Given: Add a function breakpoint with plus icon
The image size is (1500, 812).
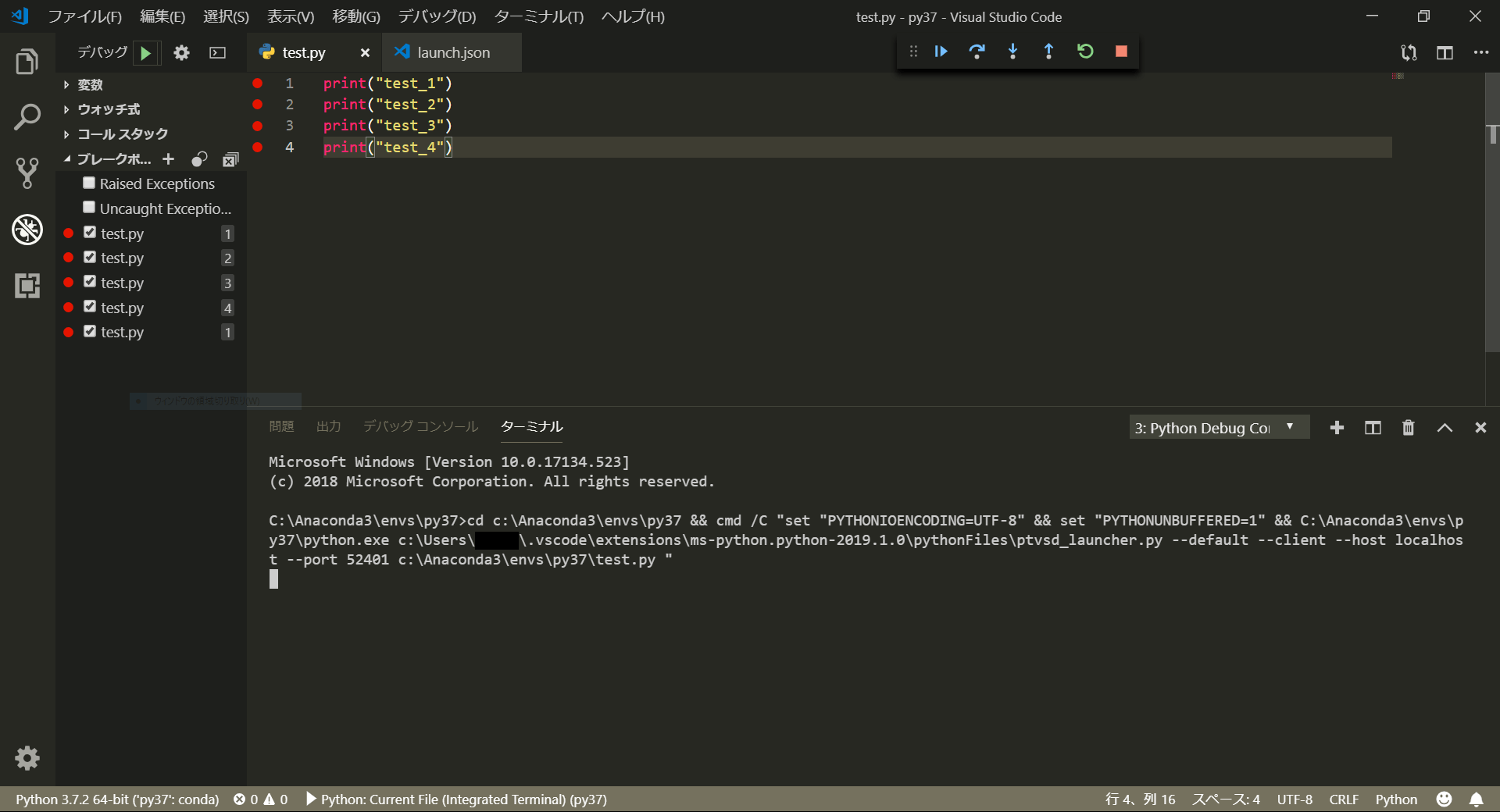Looking at the screenshot, I should (x=168, y=159).
